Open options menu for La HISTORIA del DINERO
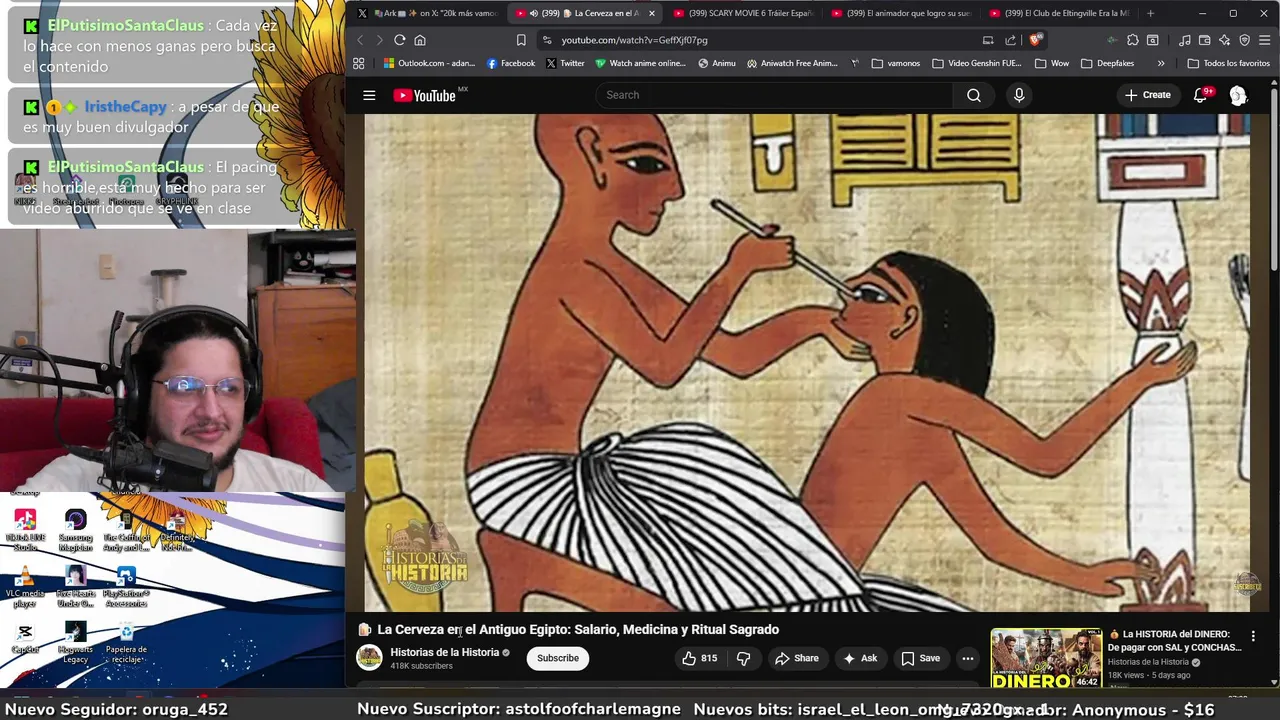 1253,636
